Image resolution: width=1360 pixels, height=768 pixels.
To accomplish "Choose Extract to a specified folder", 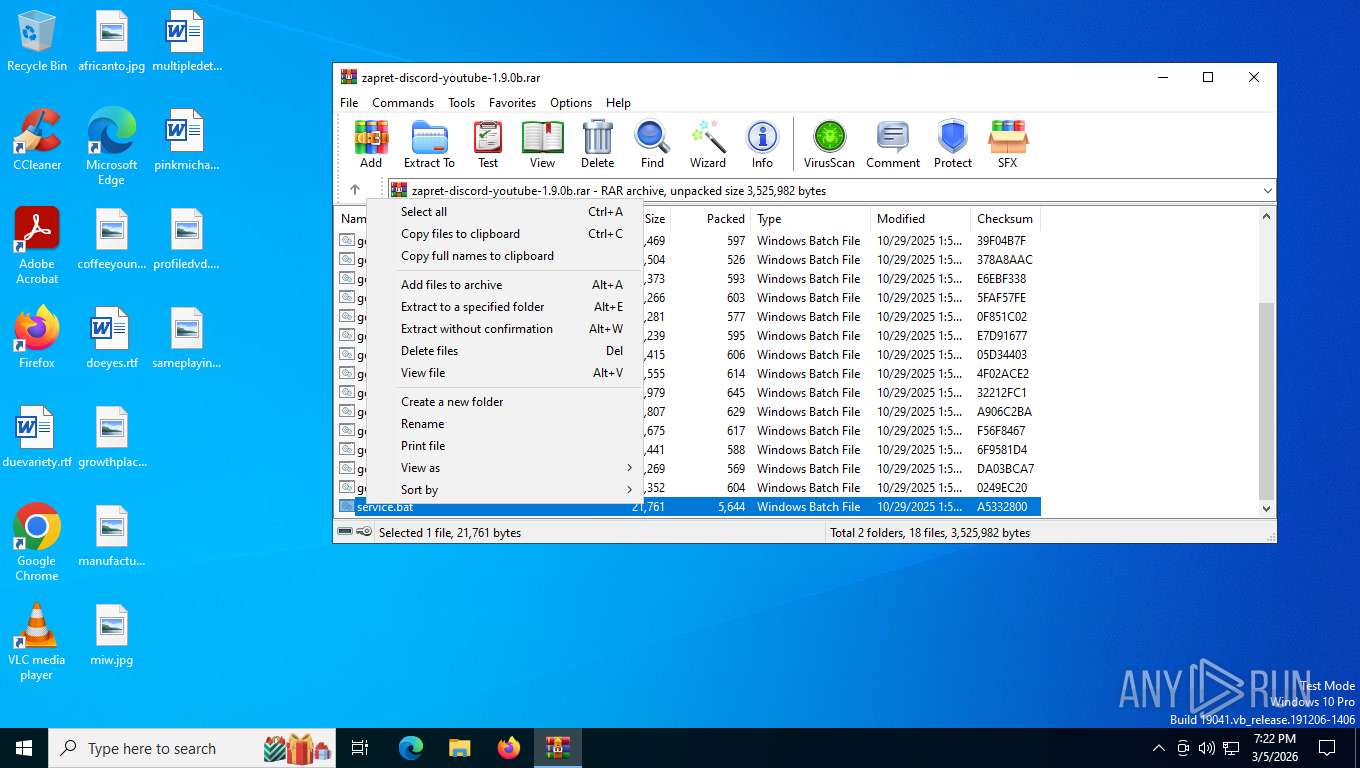I will (x=505, y=307).
